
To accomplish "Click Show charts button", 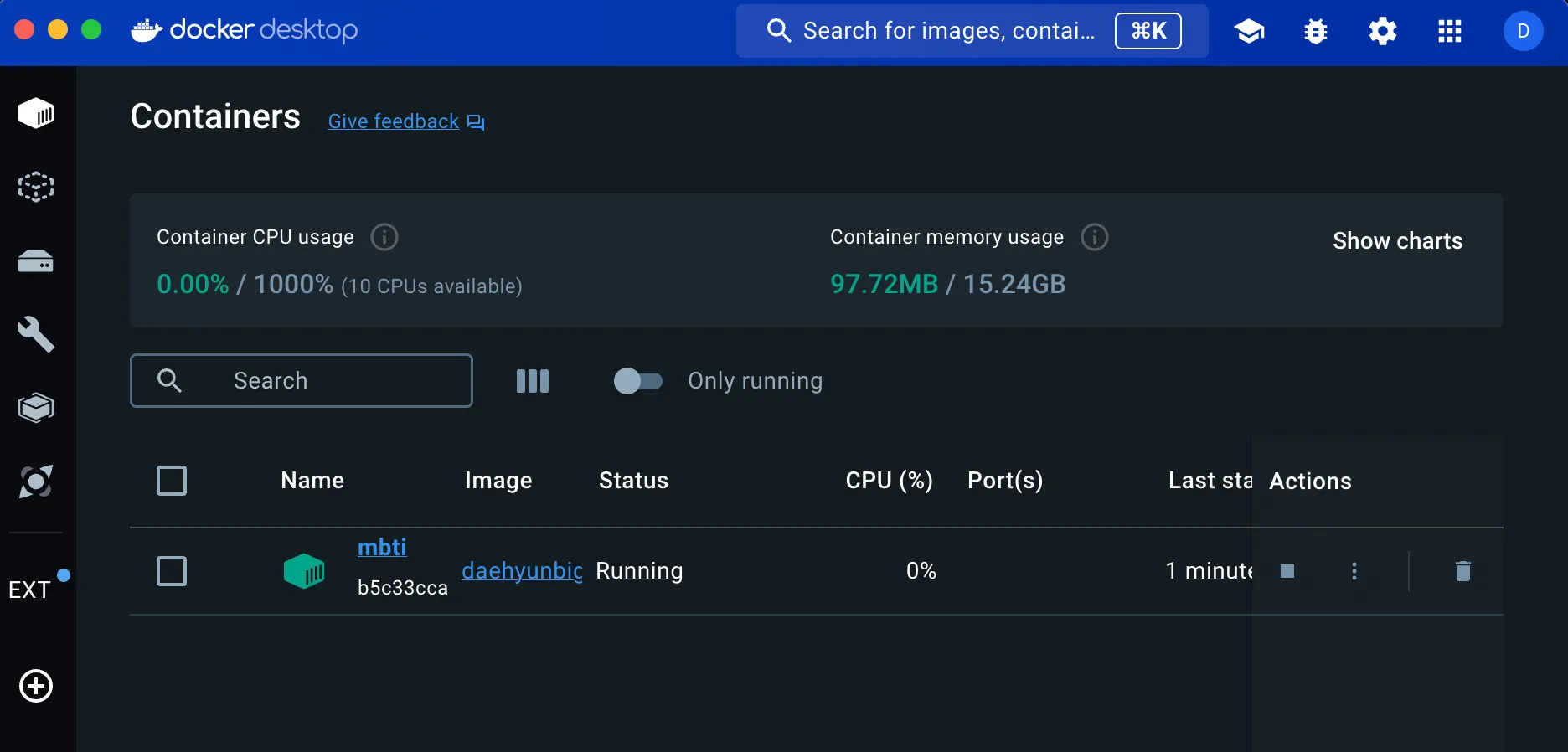I will [x=1398, y=241].
